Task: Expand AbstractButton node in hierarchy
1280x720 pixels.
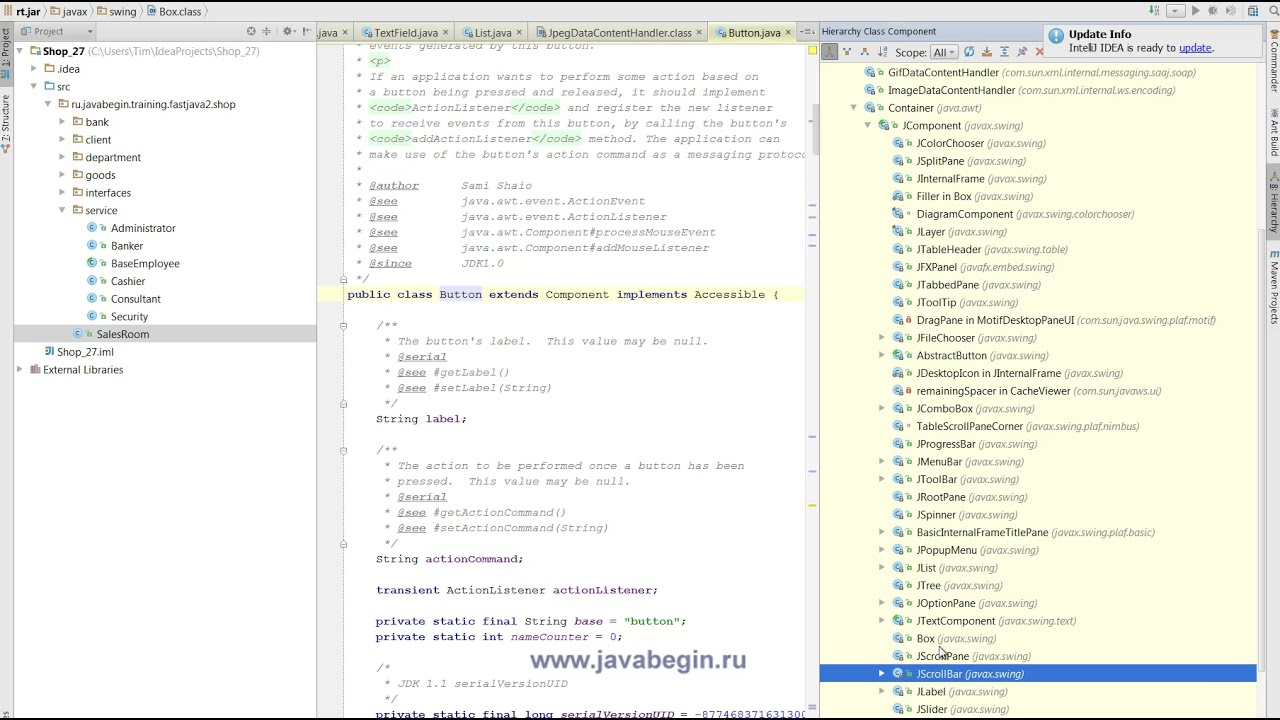Action: pos(881,356)
